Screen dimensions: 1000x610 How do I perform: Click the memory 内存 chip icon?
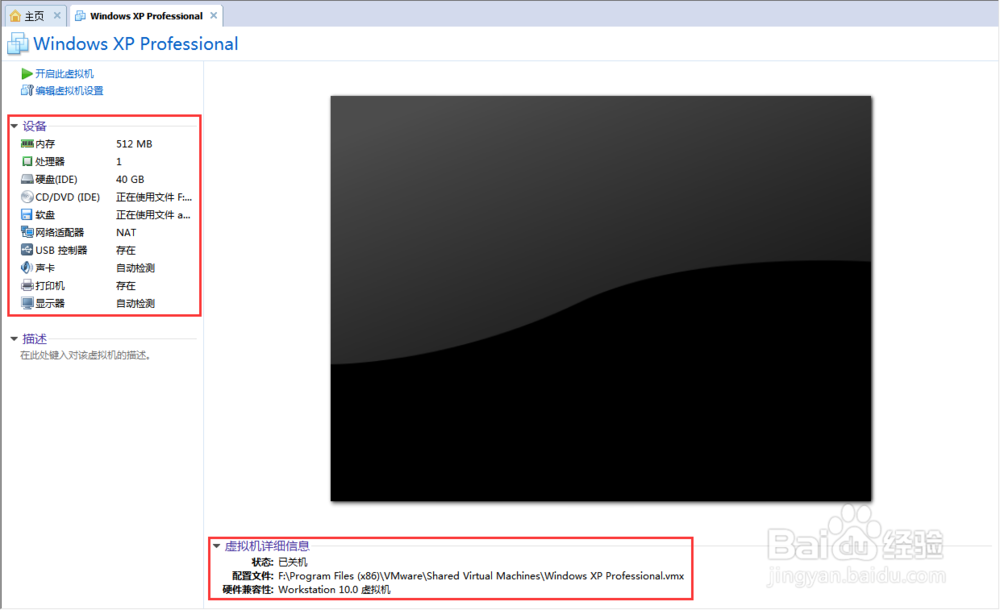(27, 144)
